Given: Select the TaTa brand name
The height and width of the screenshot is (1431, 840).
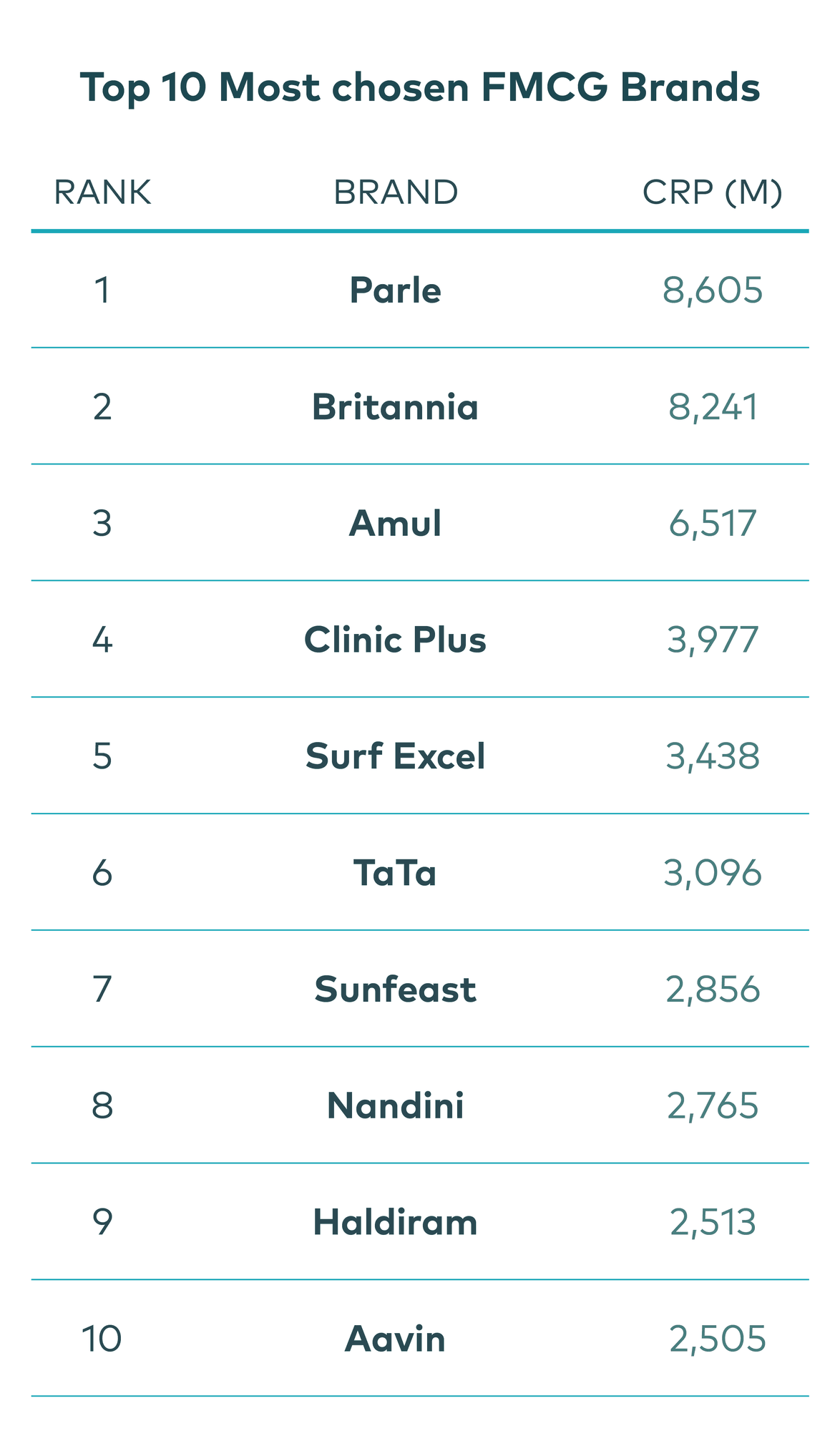Looking at the screenshot, I should [396, 873].
